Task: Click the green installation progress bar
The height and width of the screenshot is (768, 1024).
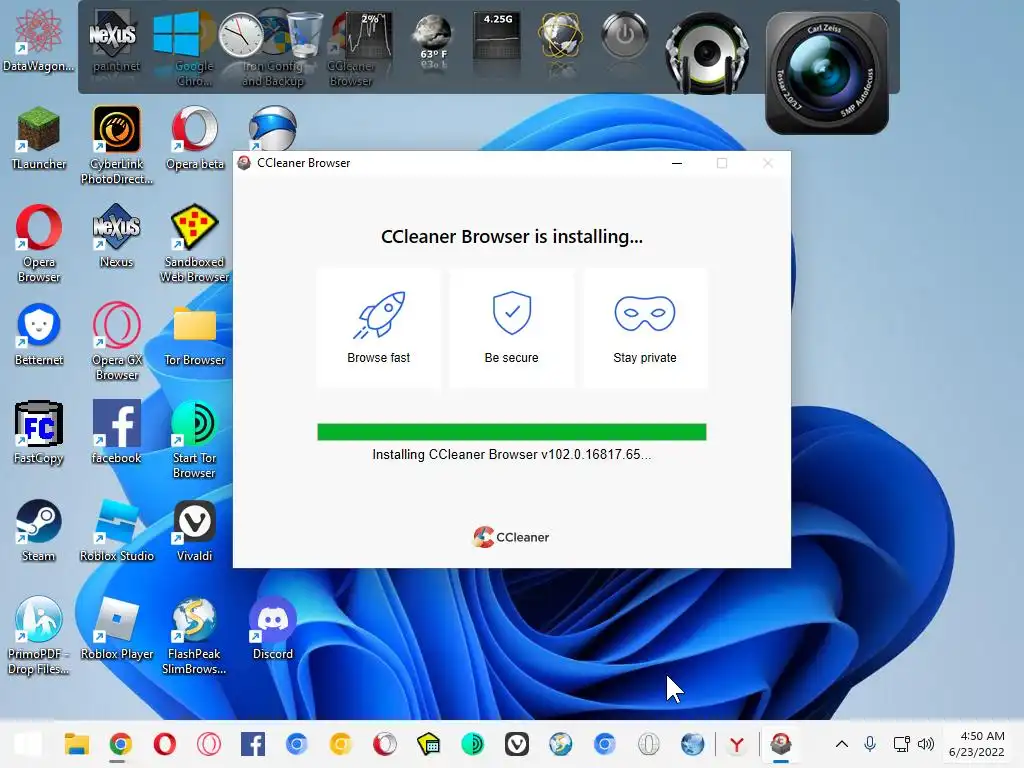Action: tap(511, 432)
